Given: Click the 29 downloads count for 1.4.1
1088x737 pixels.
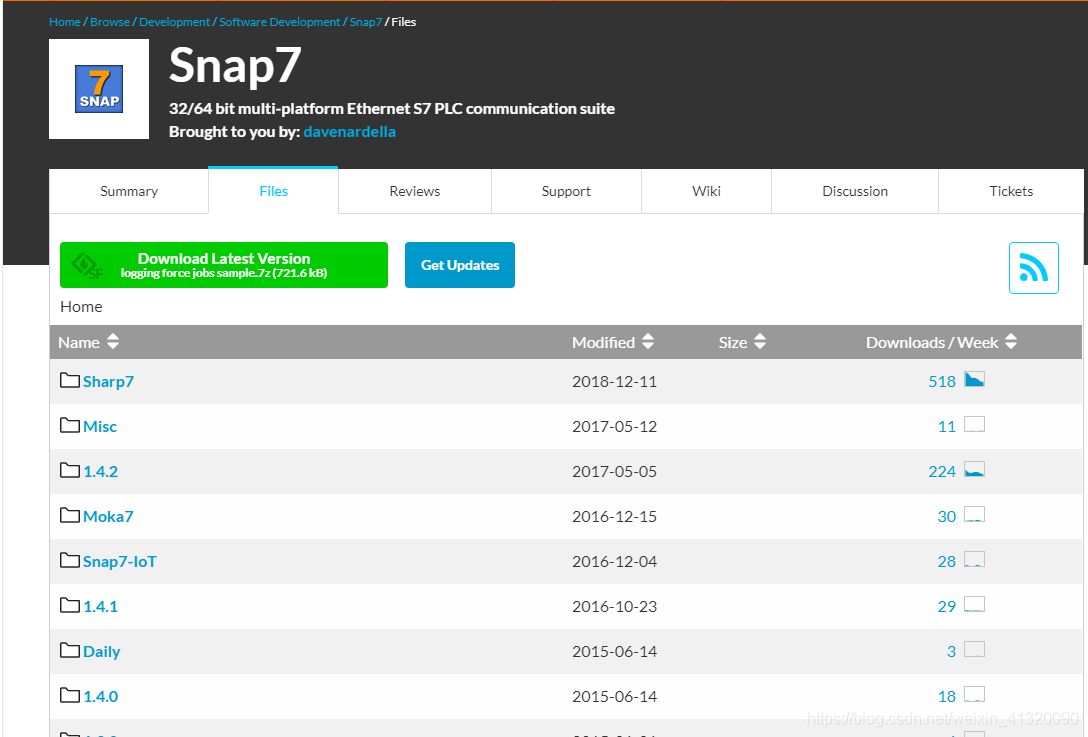Looking at the screenshot, I should click(946, 607).
